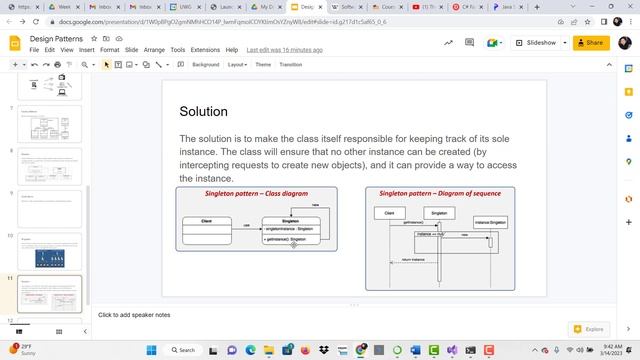The height and width of the screenshot is (360, 640).
Task: Open the Layout dropdown
Action: (x=237, y=64)
